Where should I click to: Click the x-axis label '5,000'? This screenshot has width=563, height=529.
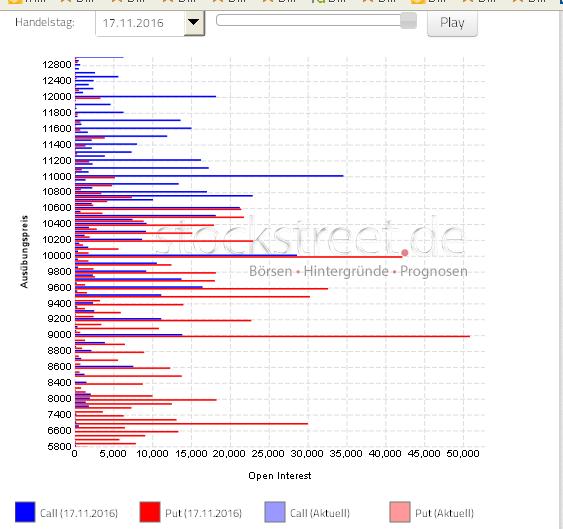point(113,454)
